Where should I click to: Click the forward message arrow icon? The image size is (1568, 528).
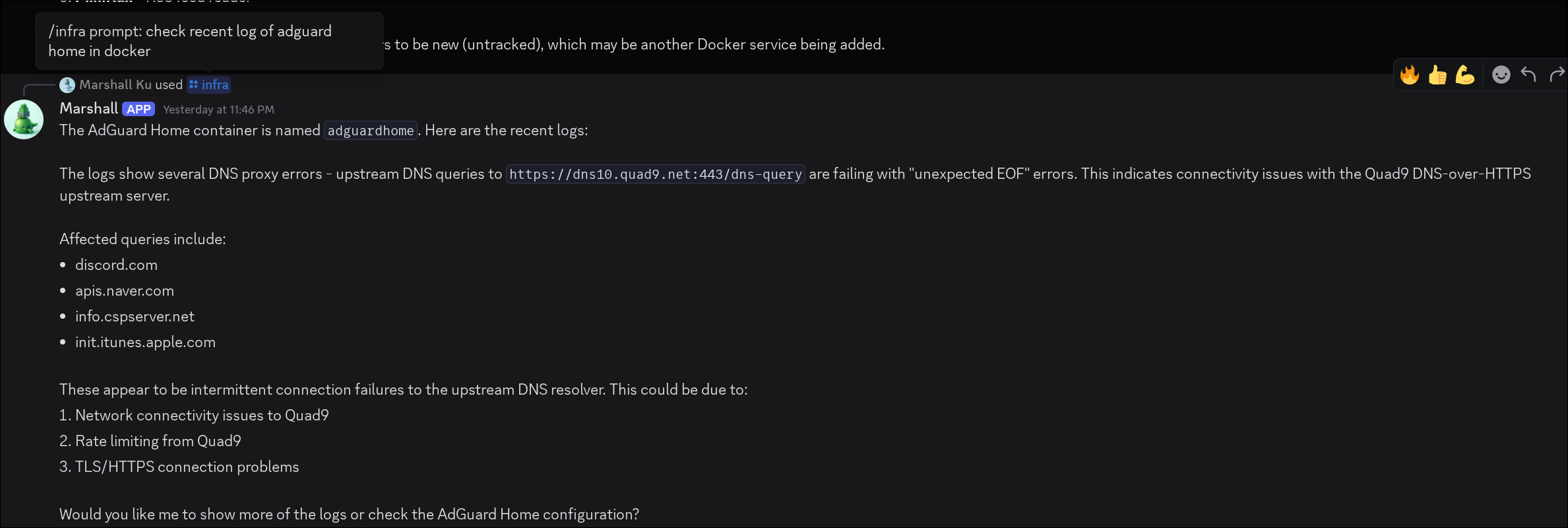(1557, 75)
